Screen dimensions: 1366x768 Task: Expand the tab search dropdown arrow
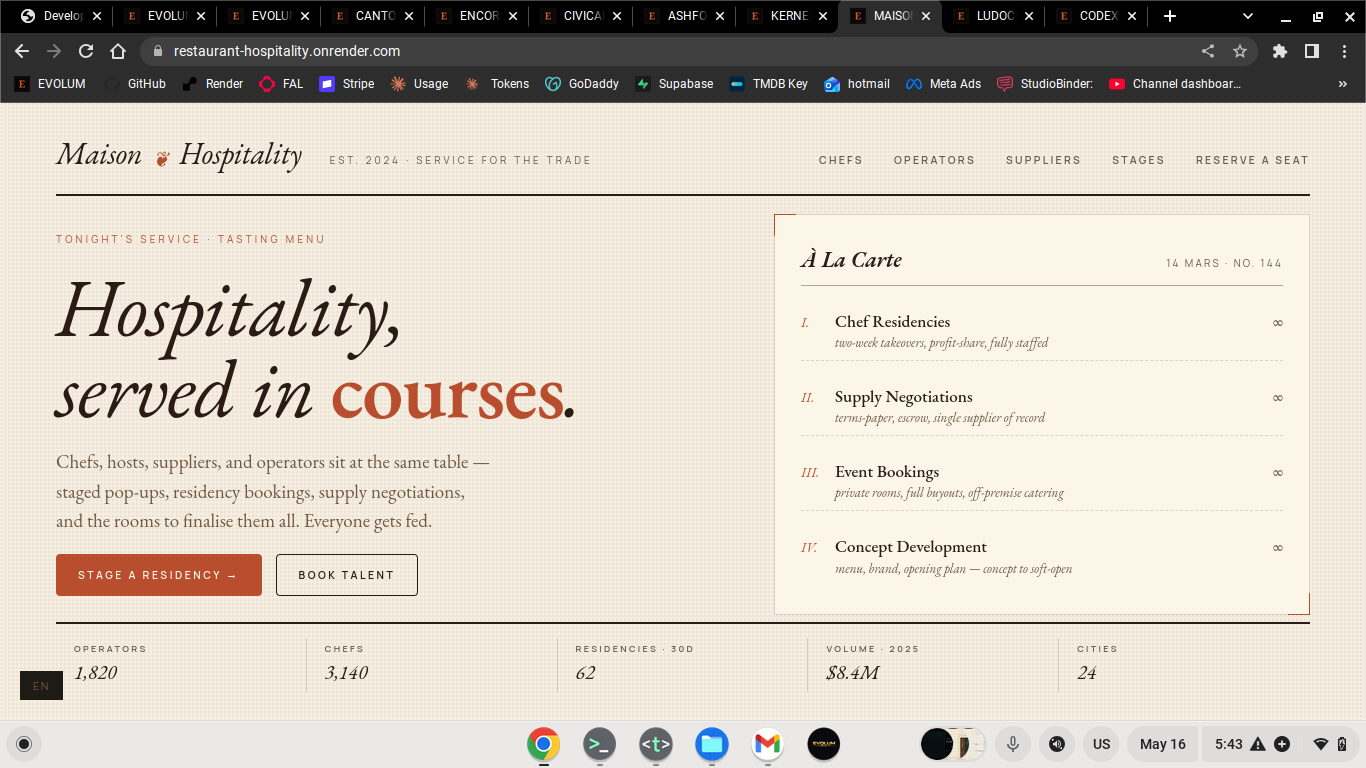click(x=1248, y=16)
